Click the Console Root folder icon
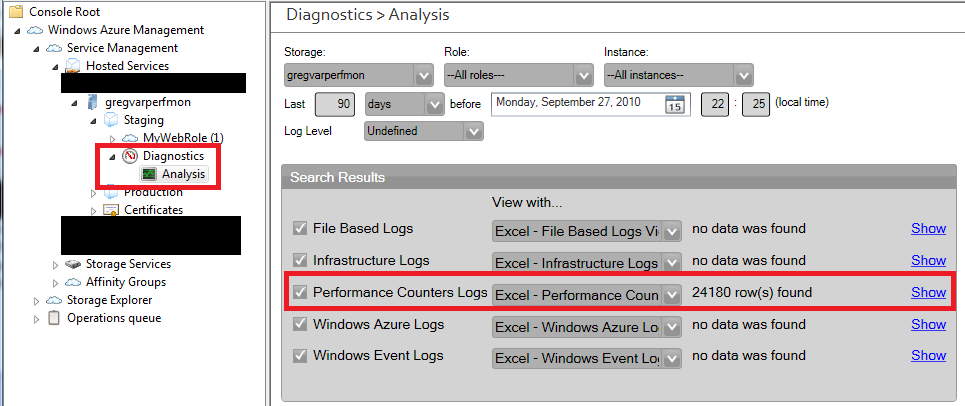965x406 pixels. click(17, 11)
